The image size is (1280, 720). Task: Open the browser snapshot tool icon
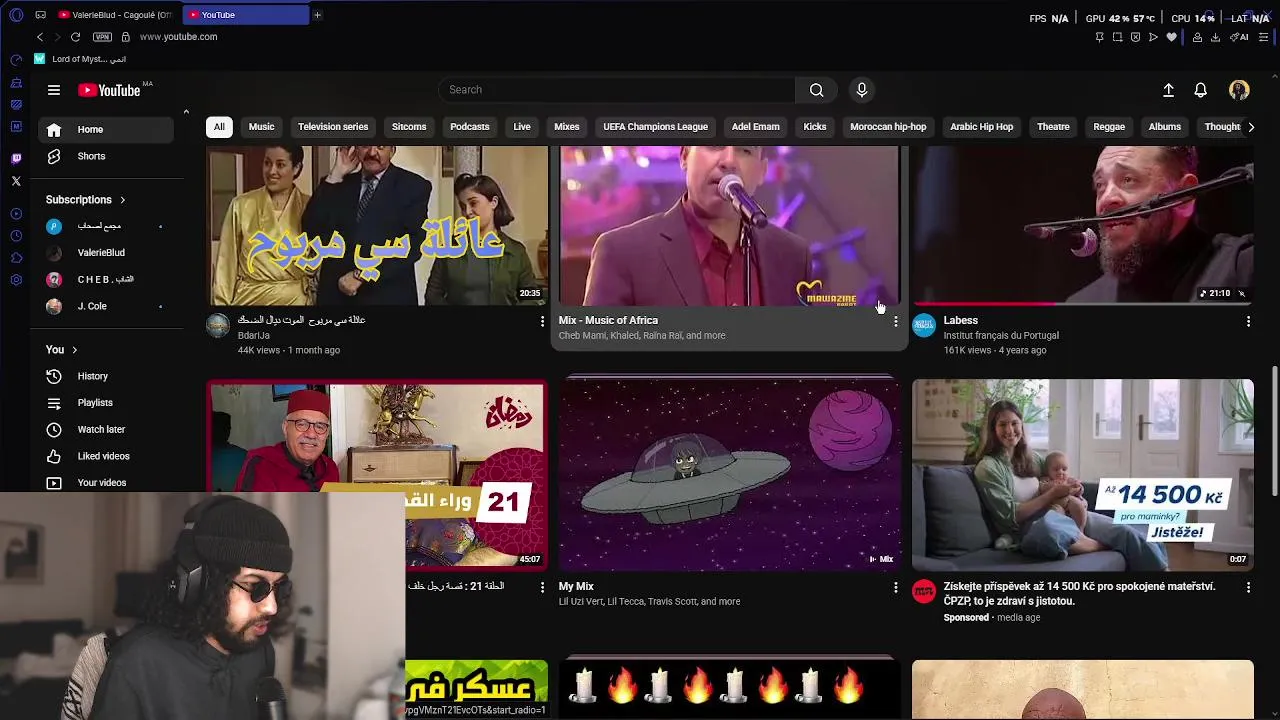tap(1117, 37)
